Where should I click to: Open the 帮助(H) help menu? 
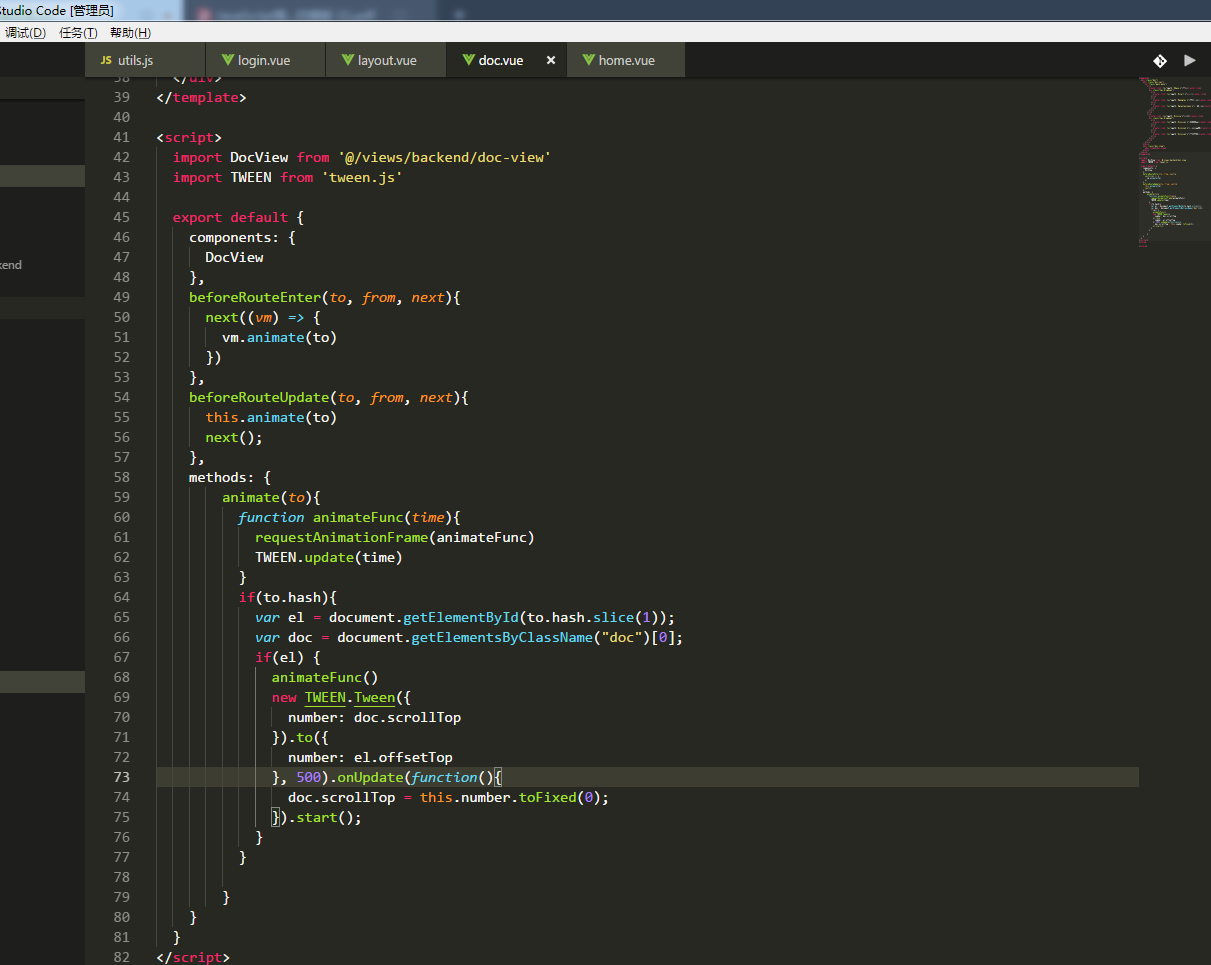(131, 33)
